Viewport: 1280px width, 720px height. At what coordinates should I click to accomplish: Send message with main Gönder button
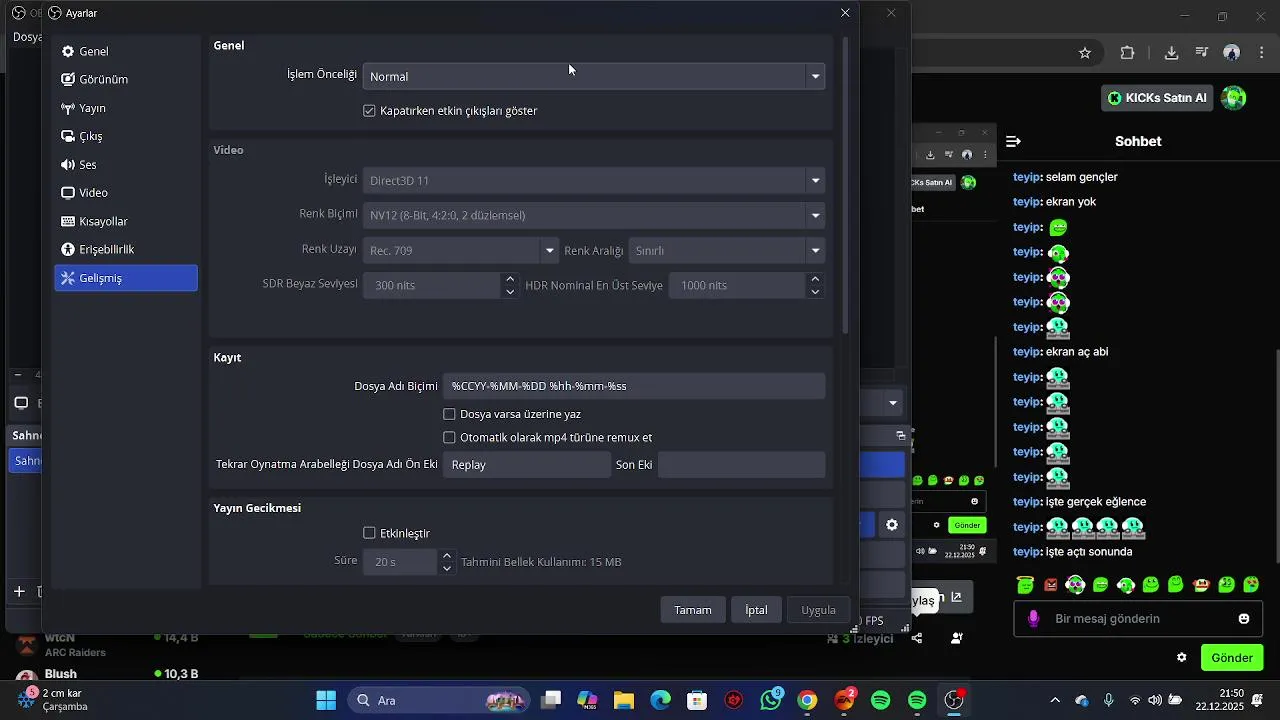pyautogui.click(x=1232, y=658)
